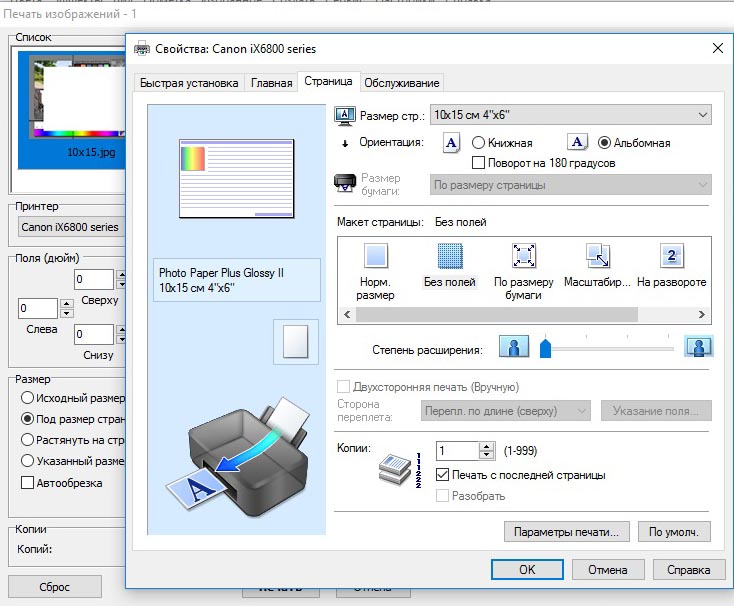Screen dimensions: 734x606
Task: Select 10x15.jpg thumbnail in list
Action: point(72,110)
